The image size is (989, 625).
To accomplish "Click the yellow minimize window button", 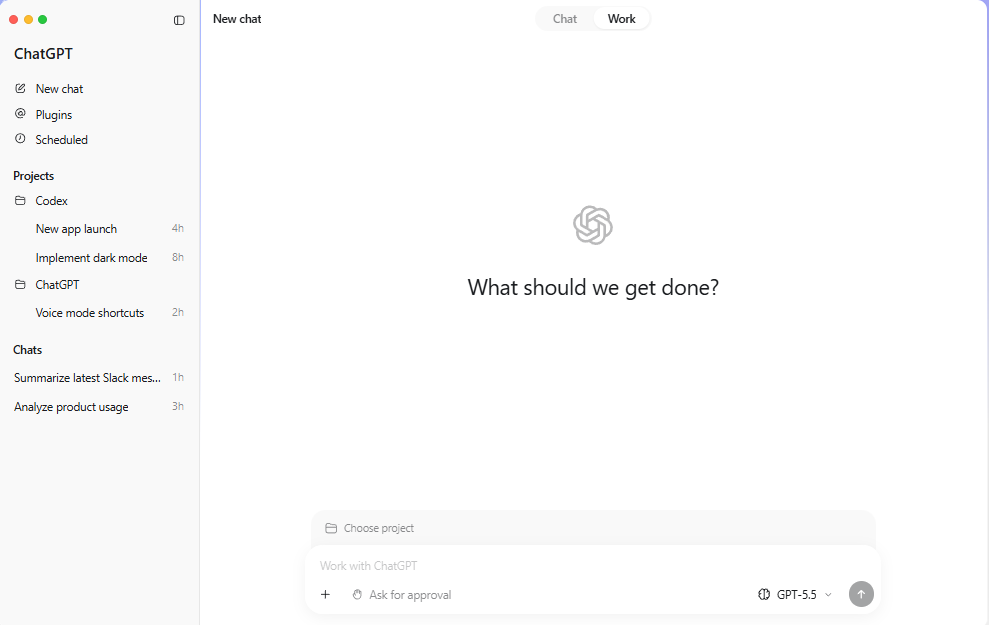I will [x=28, y=20].
